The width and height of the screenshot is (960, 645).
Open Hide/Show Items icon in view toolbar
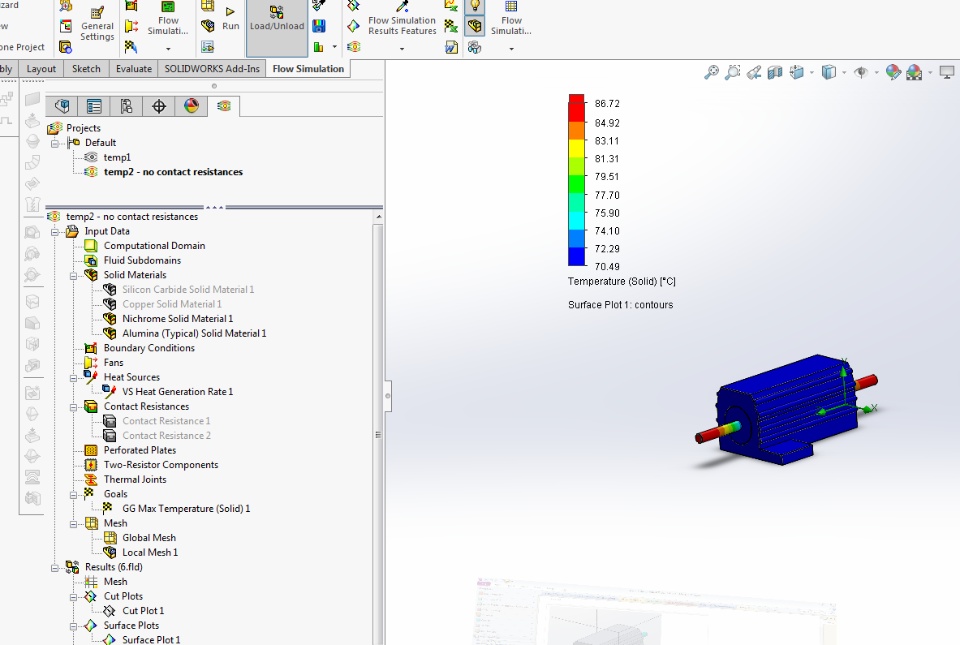861,73
